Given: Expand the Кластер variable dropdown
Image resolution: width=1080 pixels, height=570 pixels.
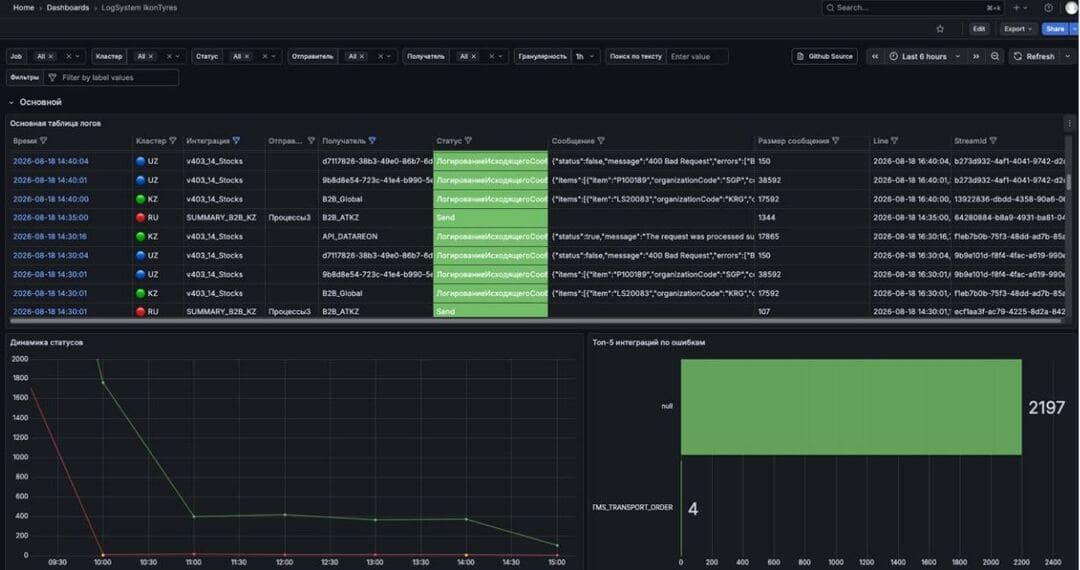Looking at the screenshot, I should [x=178, y=56].
